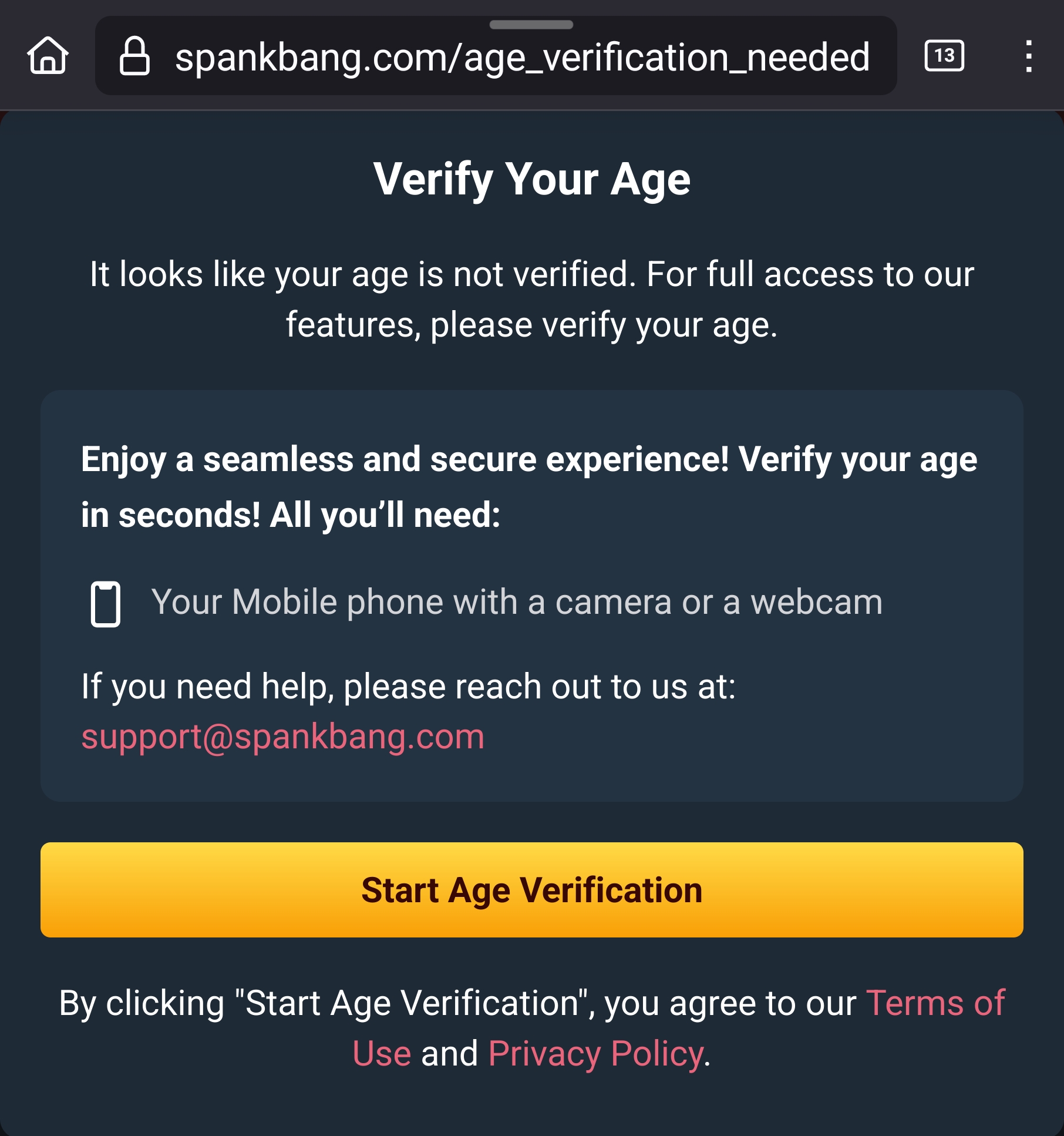Click "If you need help" help text
1064x1136 pixels.
[x=408, y=687]
